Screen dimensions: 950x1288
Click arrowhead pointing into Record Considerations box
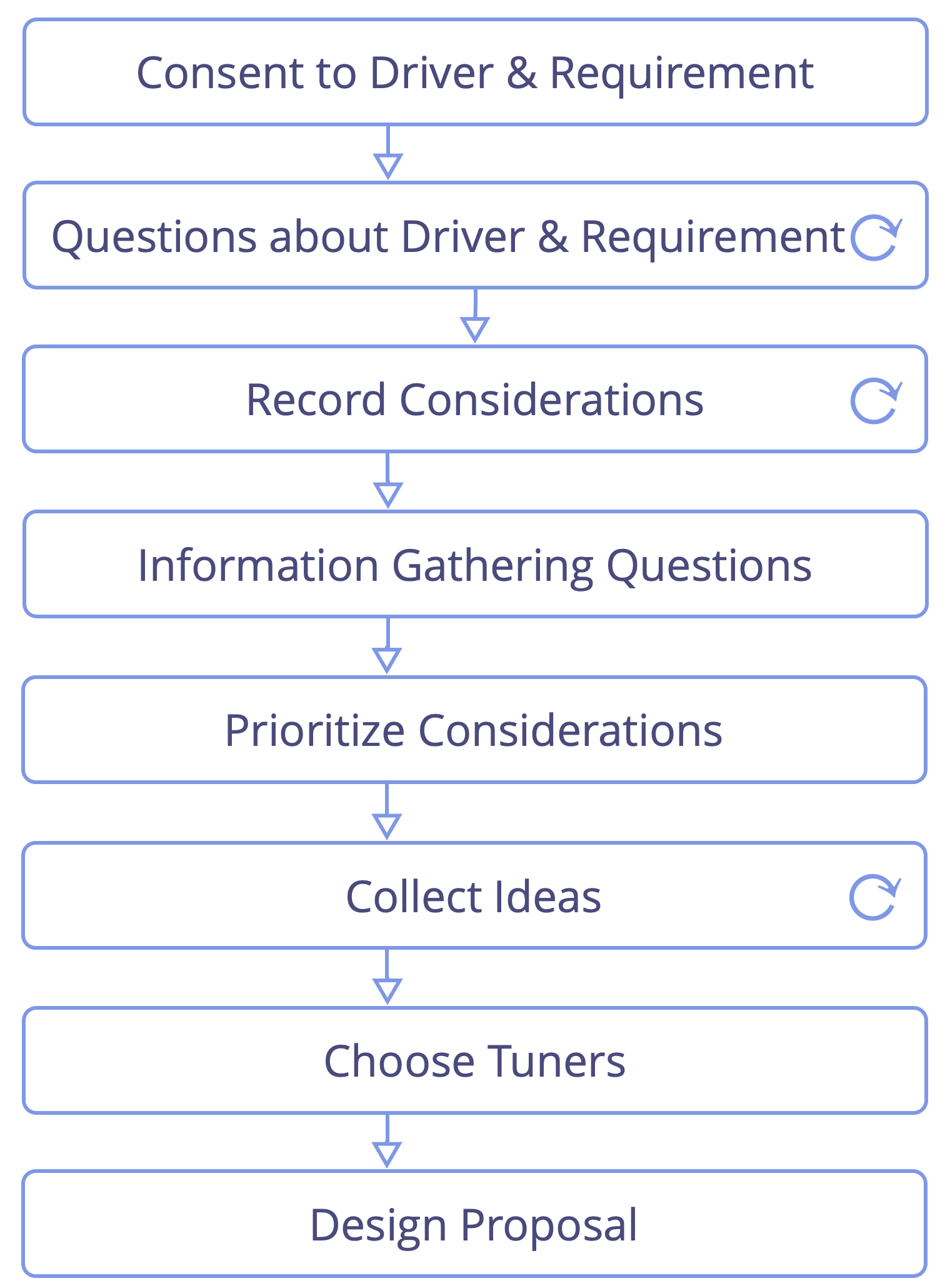click(x=474, y=330)
